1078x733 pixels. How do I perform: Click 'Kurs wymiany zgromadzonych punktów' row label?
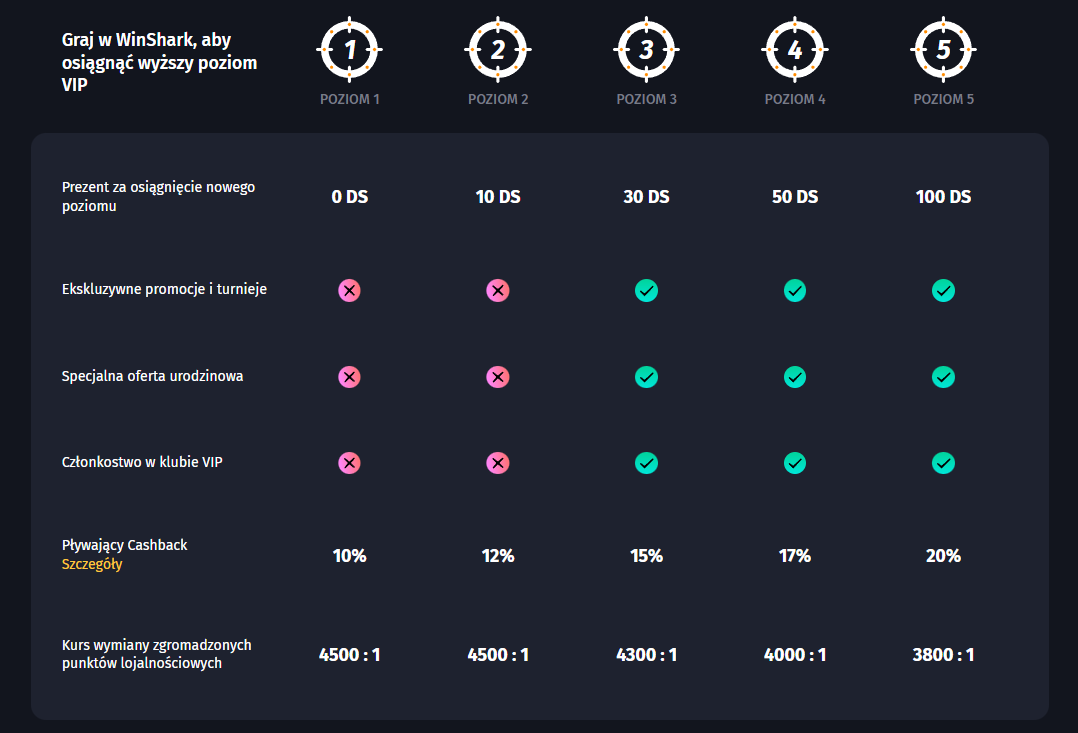157,654
